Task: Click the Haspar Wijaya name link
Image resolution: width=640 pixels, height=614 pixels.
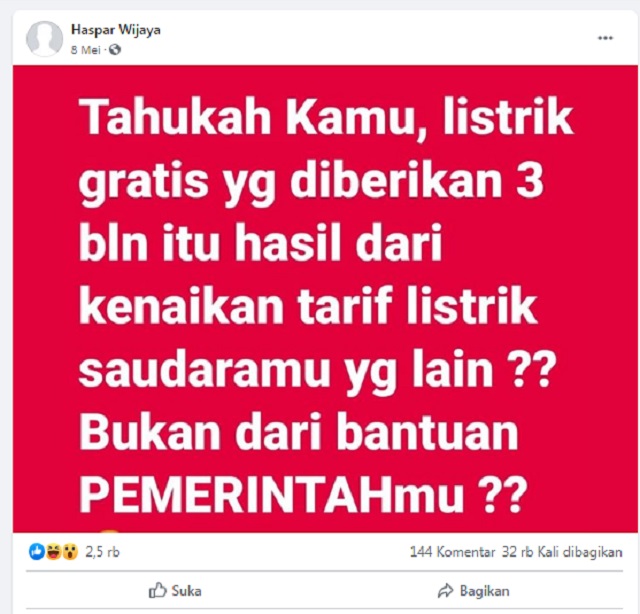Action: pyautogui.click(x=116, y=29)
